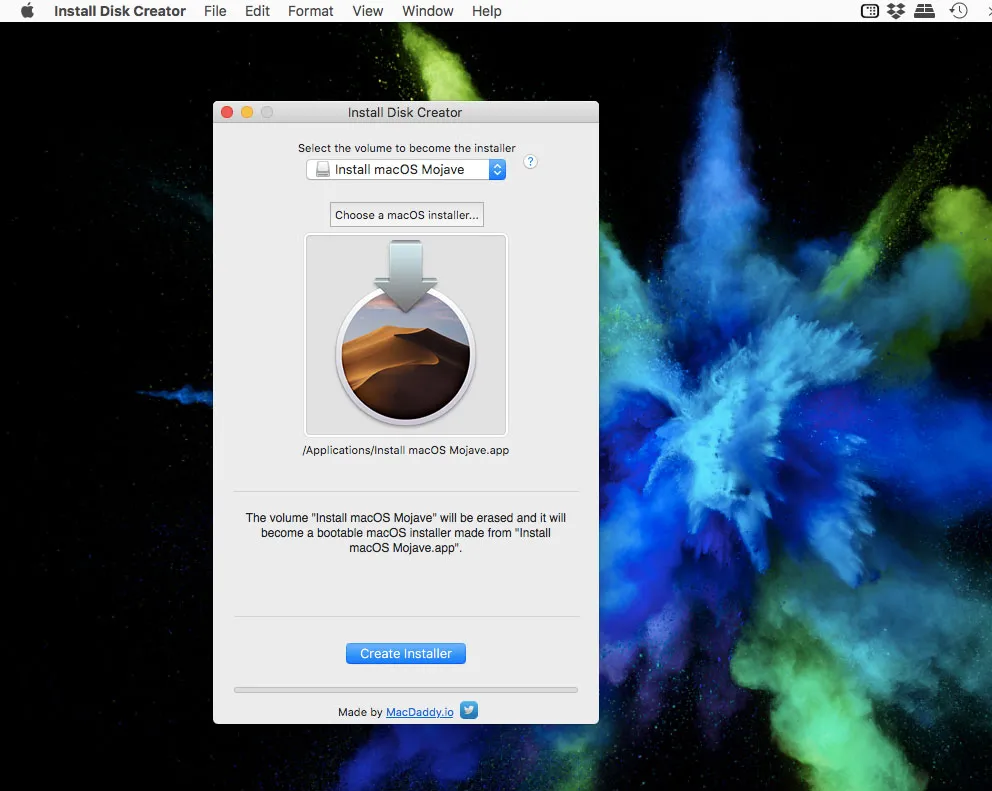Click the help question mark badge
Viewport: 992px width, 791px height.
(x=530, y=161)
